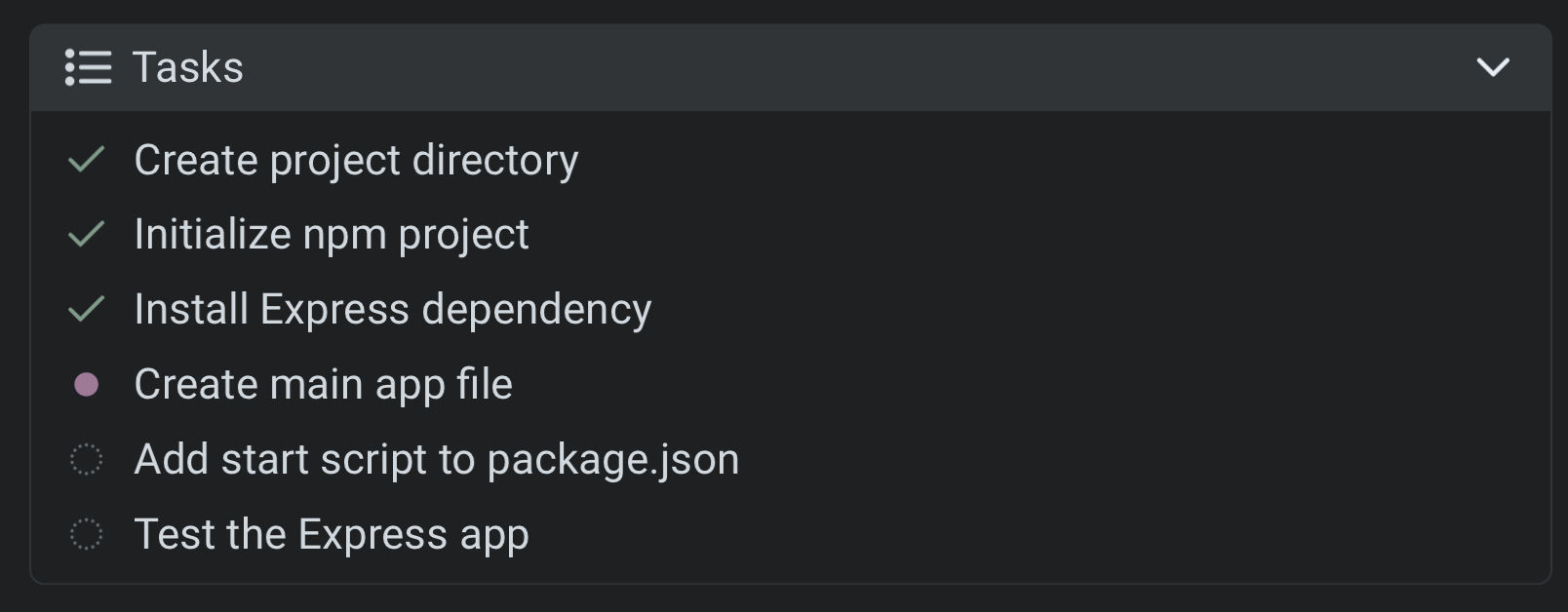This screenshot has height=612, width=1568.
Task: Click the word npm in second task
Action: pos(344,236)
